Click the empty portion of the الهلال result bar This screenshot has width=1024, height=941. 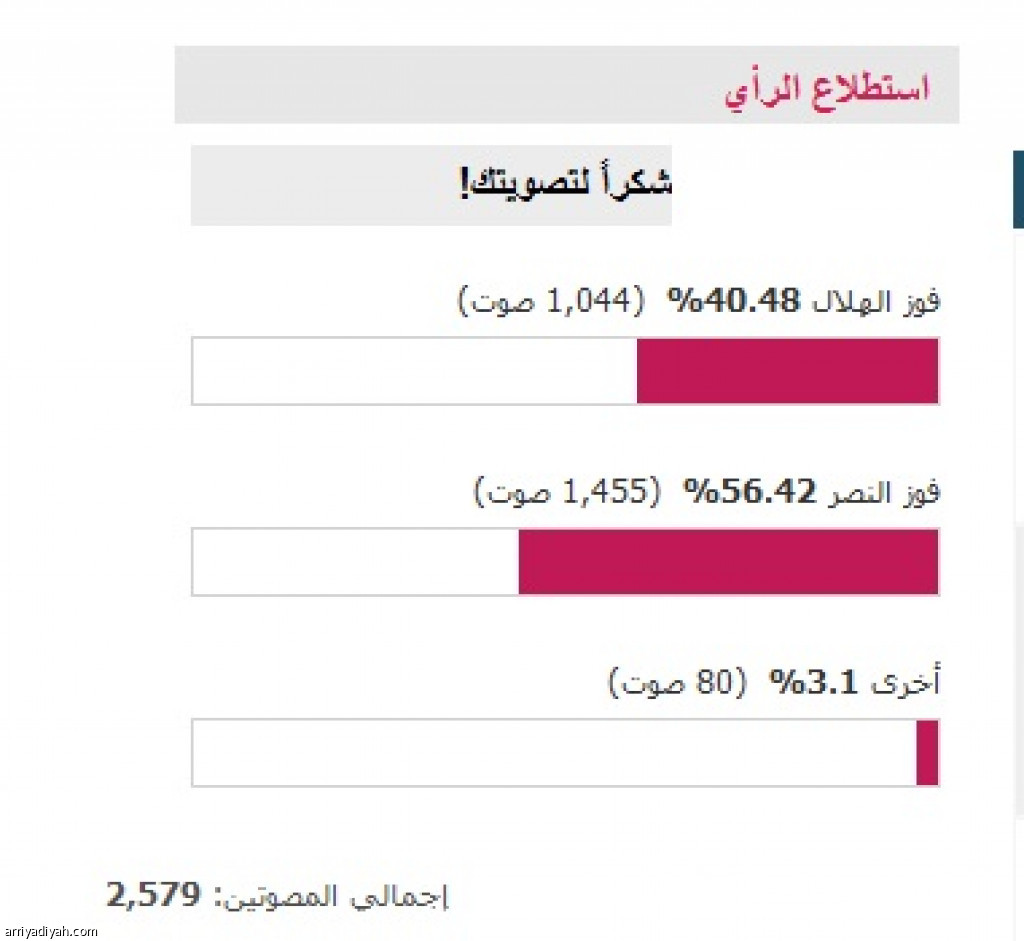(x=415, y=371)
